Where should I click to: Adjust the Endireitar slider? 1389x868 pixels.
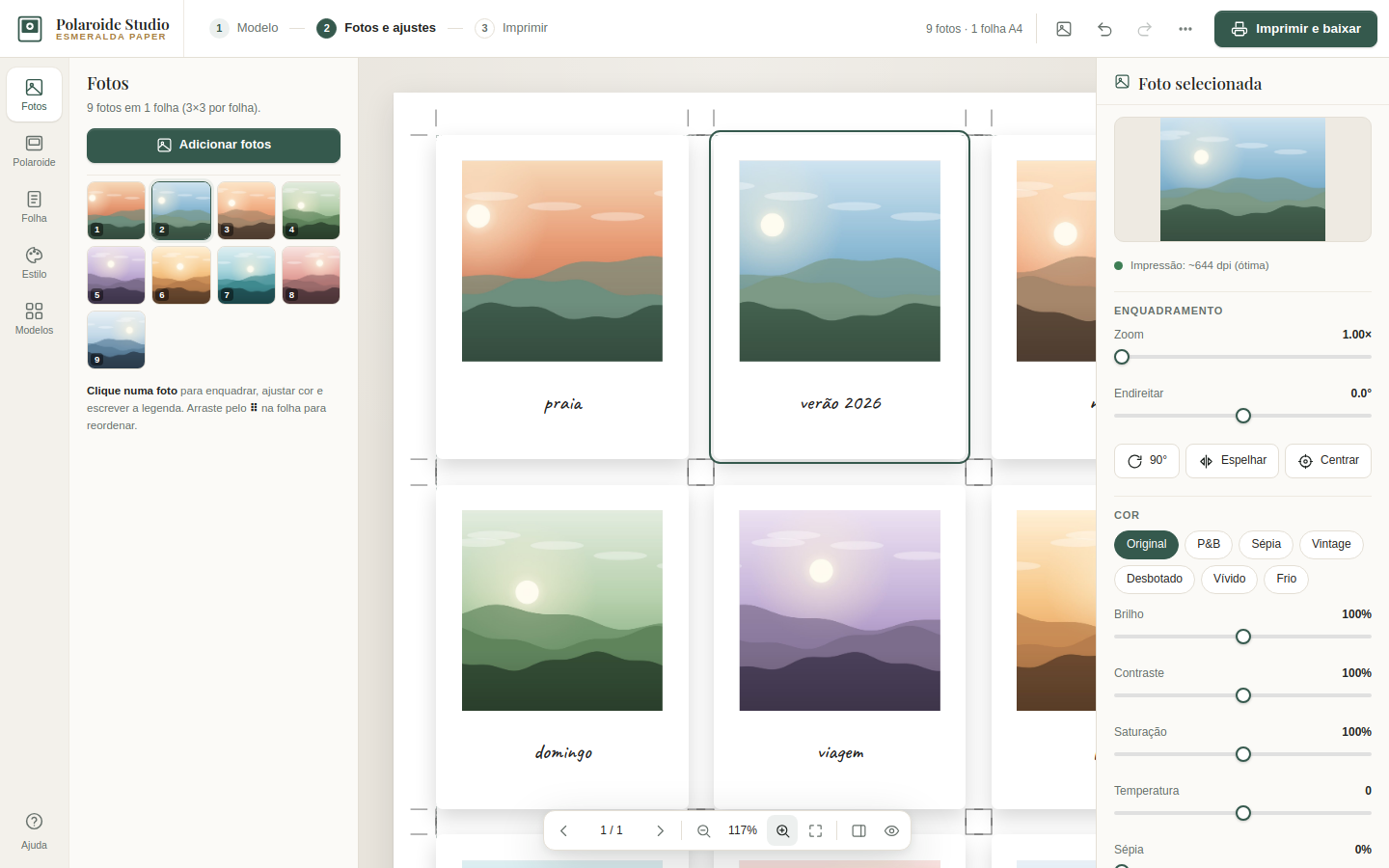(x=1242, y=416)
